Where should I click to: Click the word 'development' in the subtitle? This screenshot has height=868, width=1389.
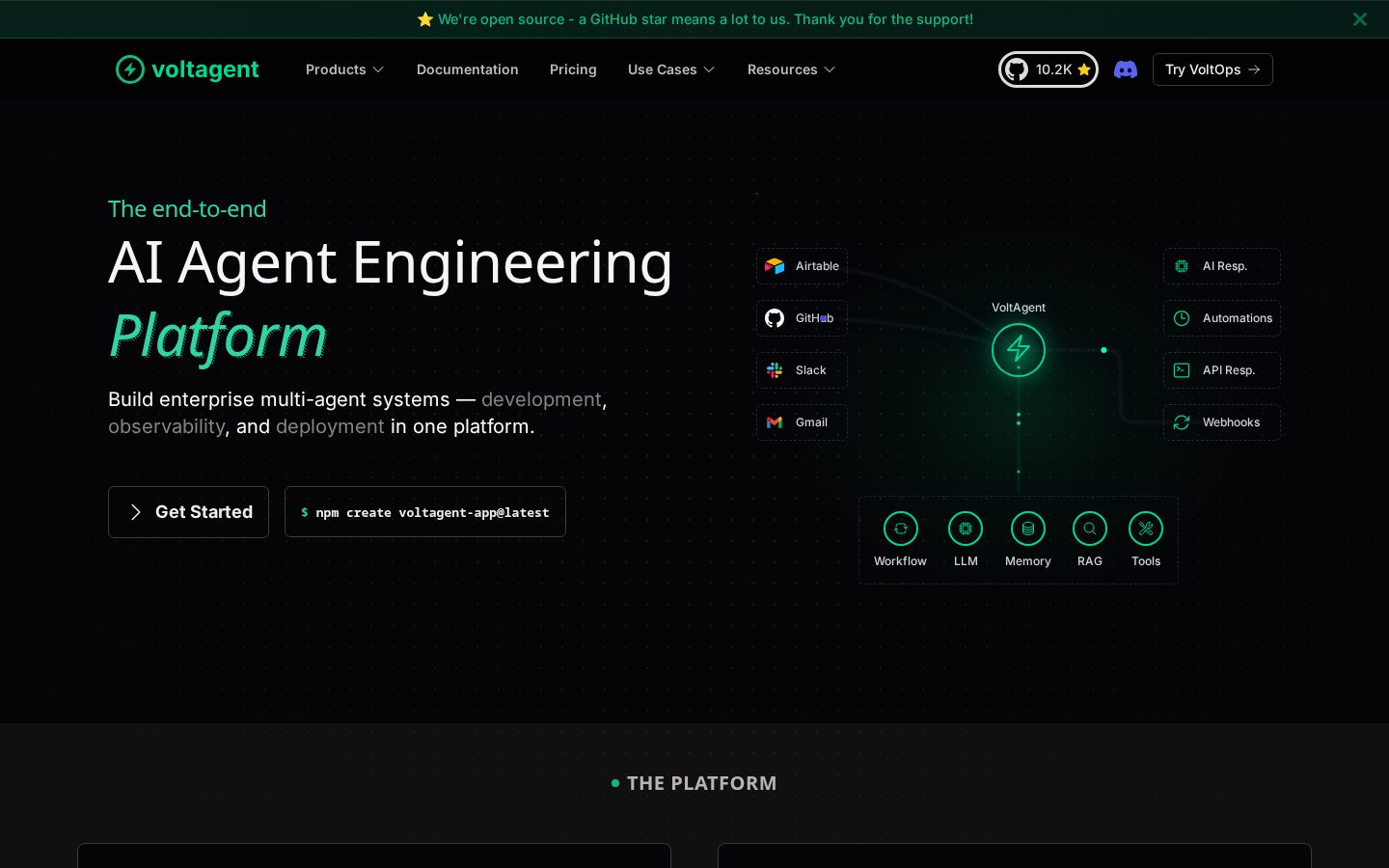(541, 399)
